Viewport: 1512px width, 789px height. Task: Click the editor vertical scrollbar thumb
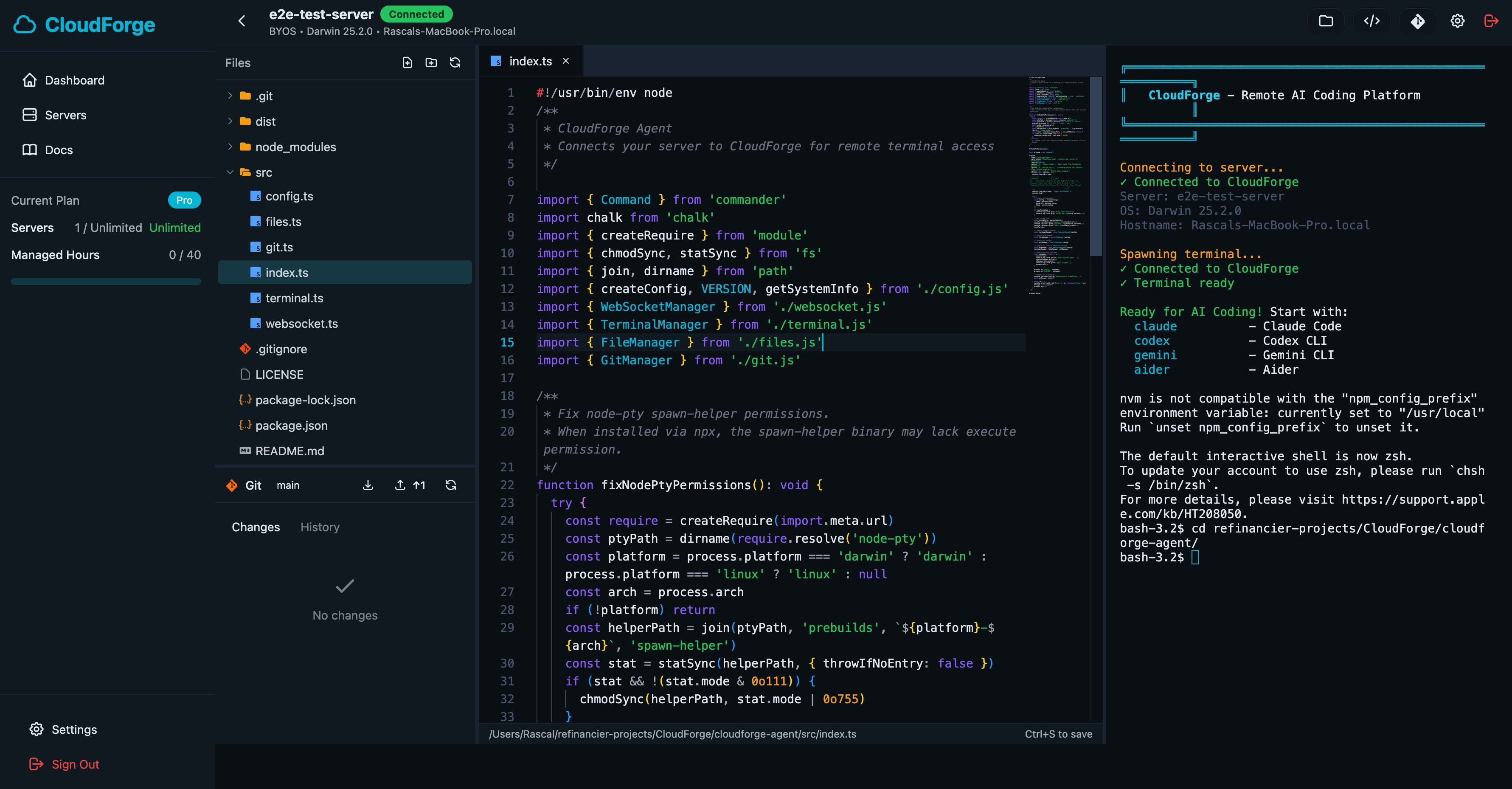pos(1095,166)
